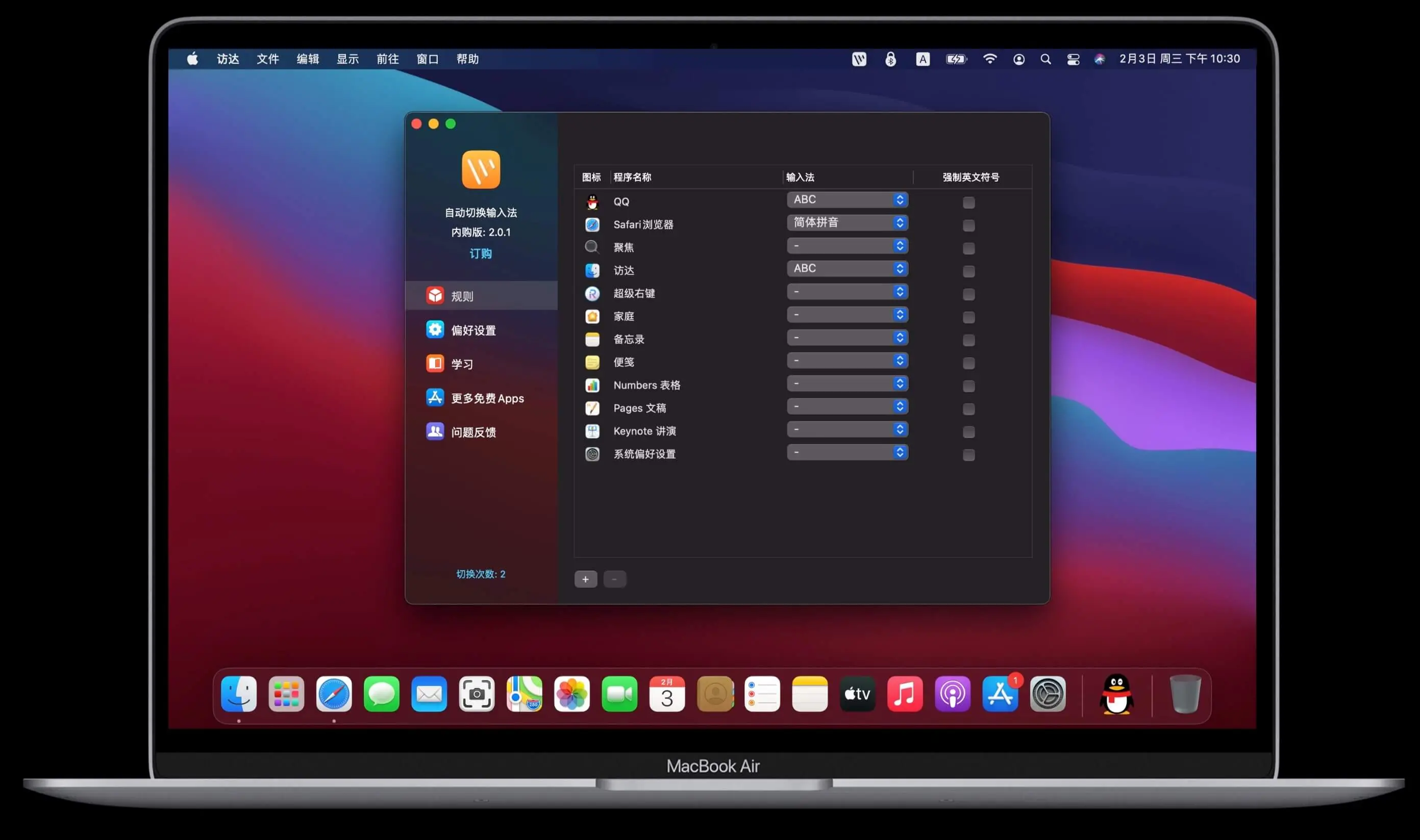Open Podcasts in the dock
1420x840 pixels.
[952, 694]
